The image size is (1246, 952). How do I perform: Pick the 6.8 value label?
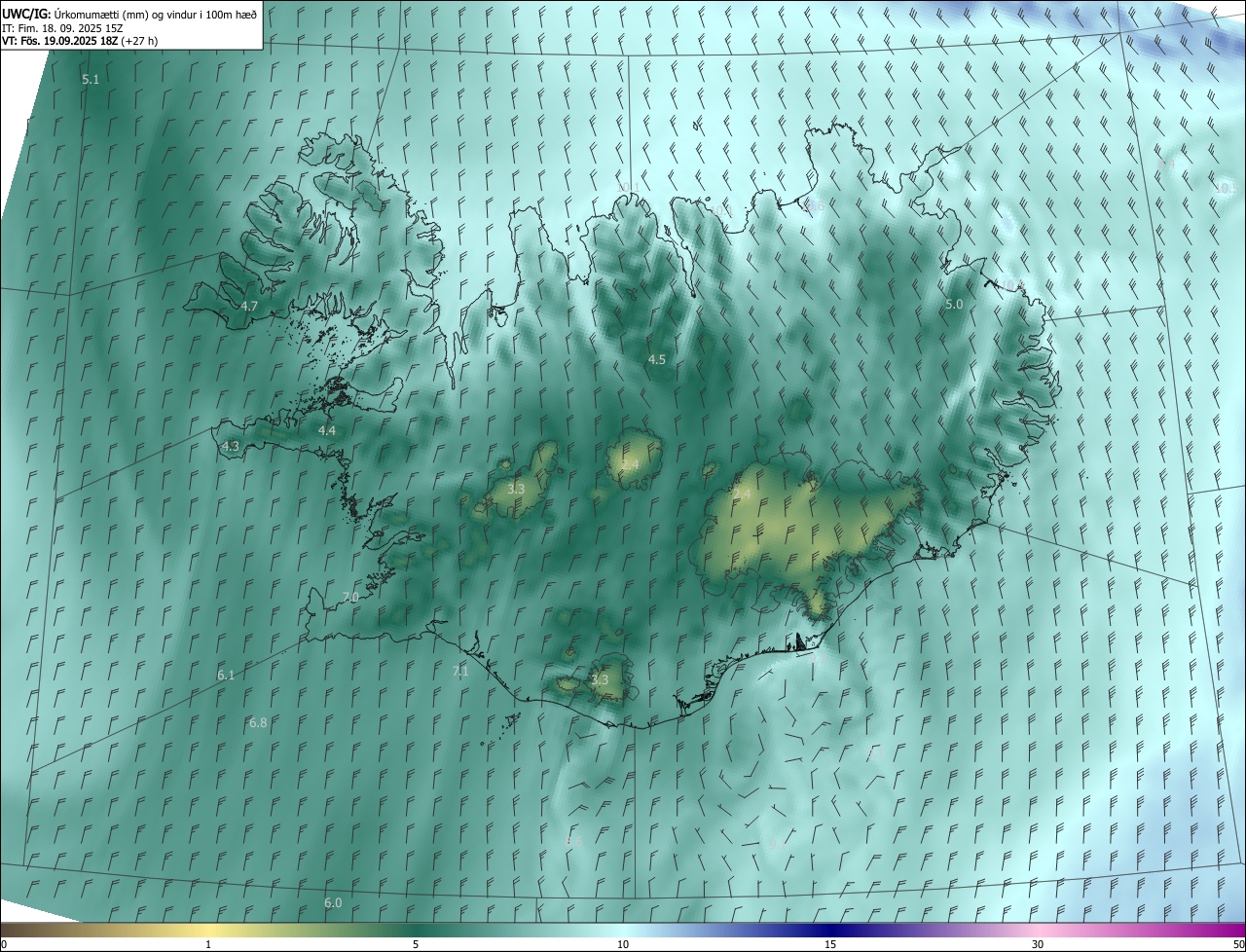tap(258, 722)
